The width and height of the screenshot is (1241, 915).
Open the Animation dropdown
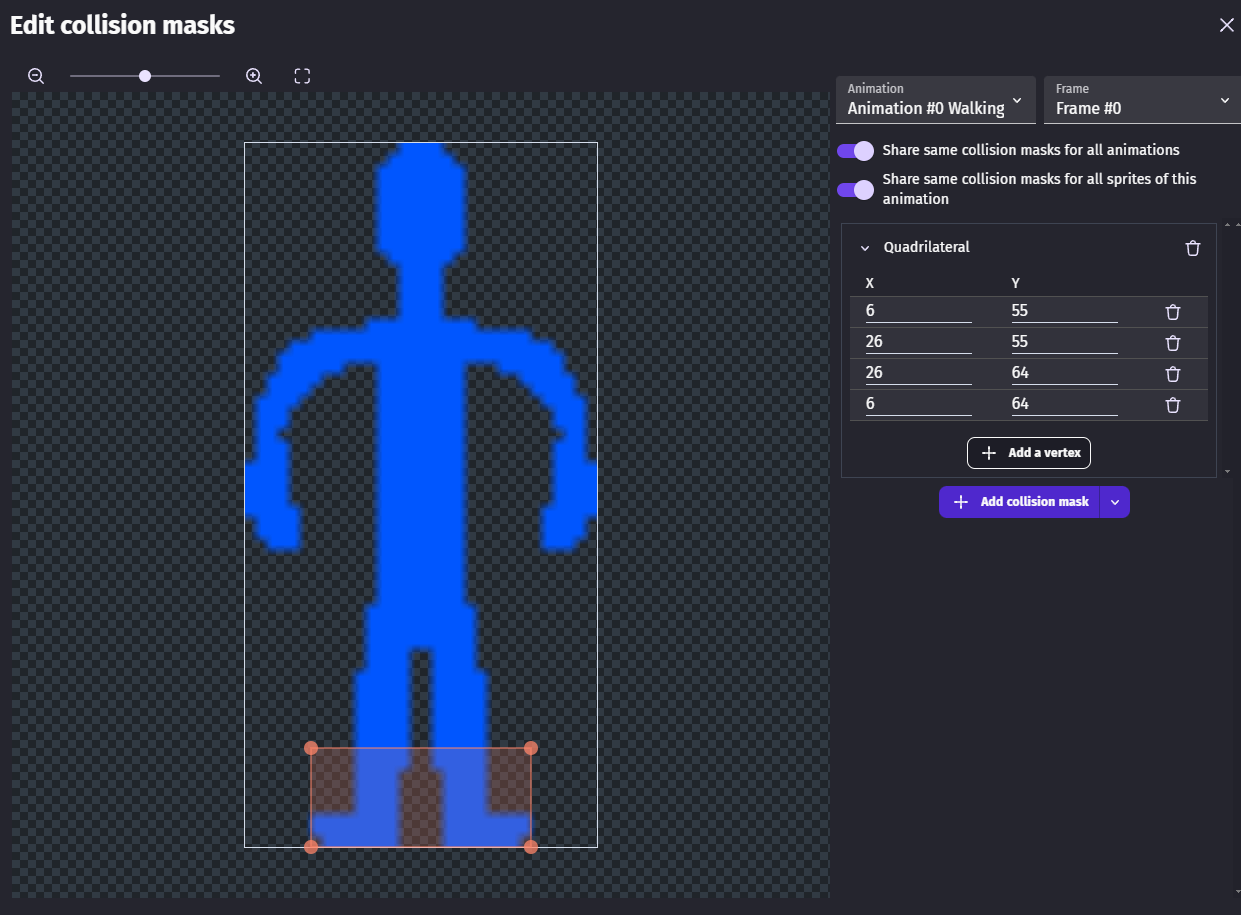pyautogui.click(x=935, y=100)
